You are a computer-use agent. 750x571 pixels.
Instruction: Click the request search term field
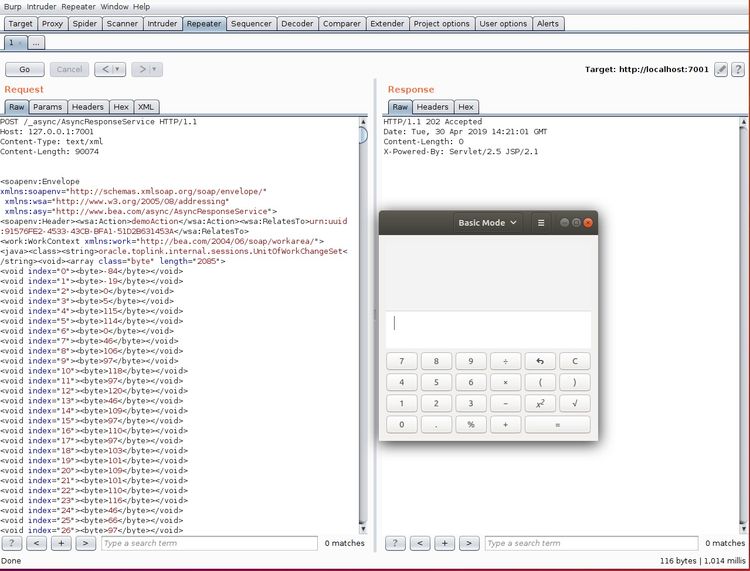click(x=208, y=543)
